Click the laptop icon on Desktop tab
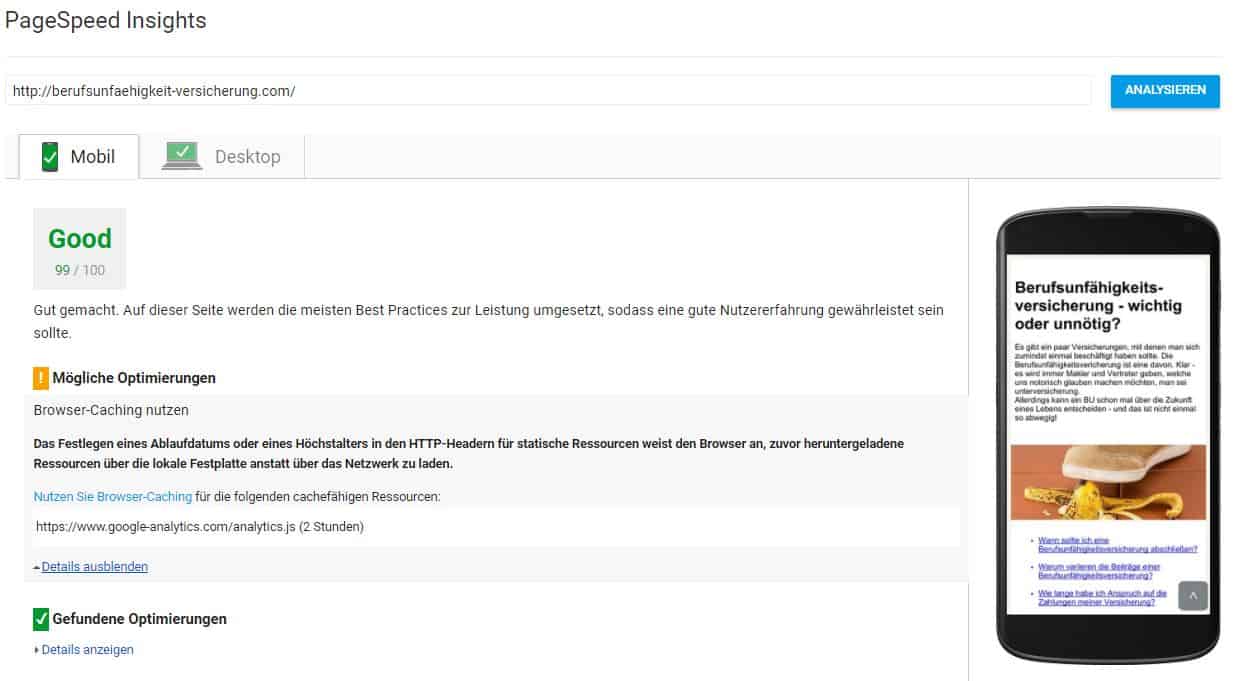The image size is (1244, 681). [180, 153]
